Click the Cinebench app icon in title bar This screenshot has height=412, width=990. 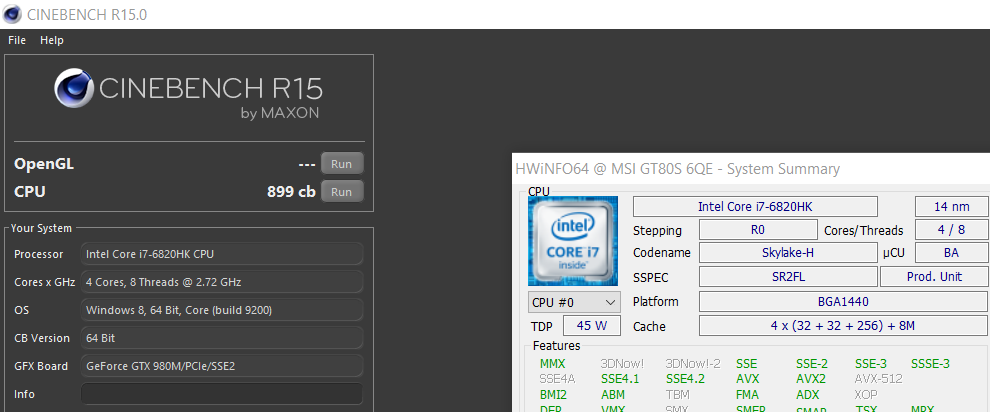click(13, 14)
